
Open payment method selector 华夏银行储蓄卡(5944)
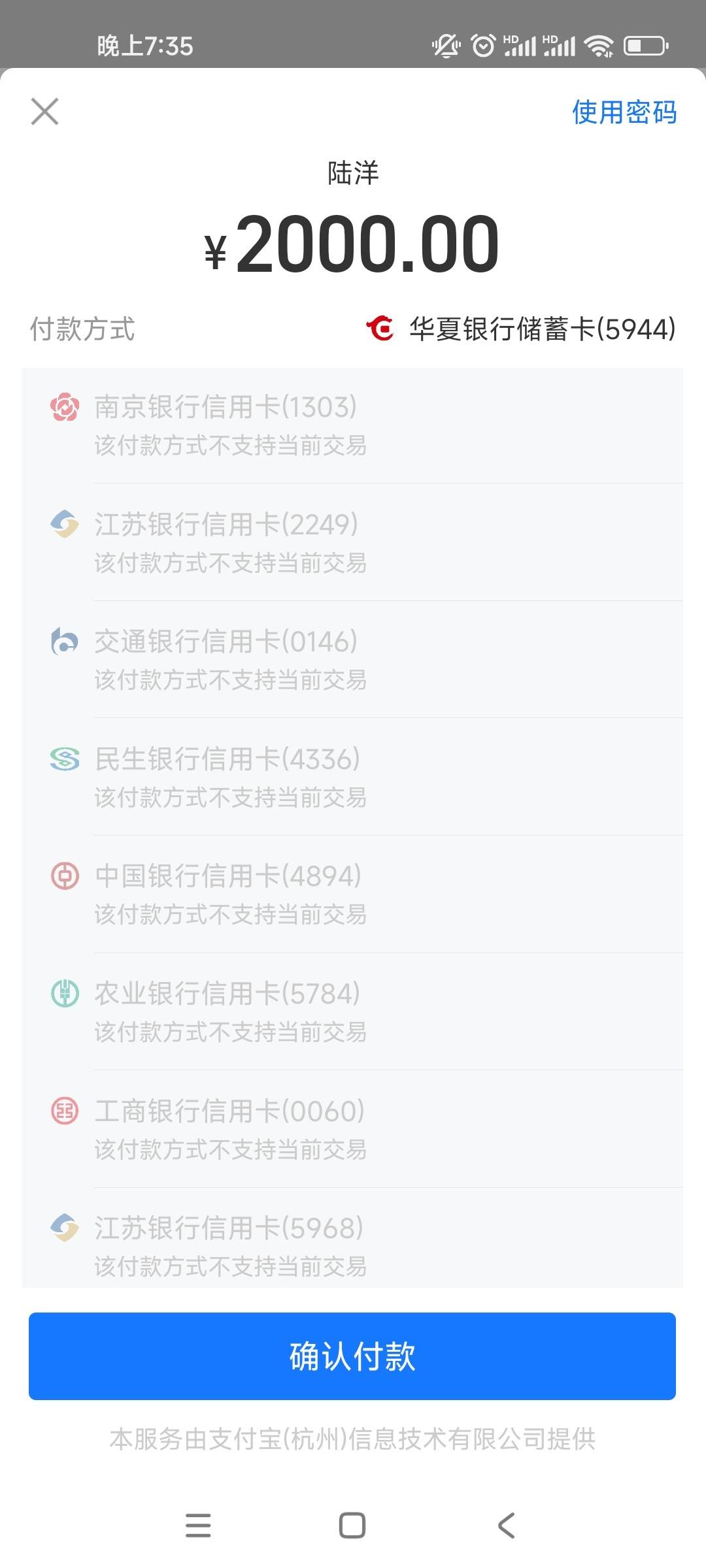(520, 329)
